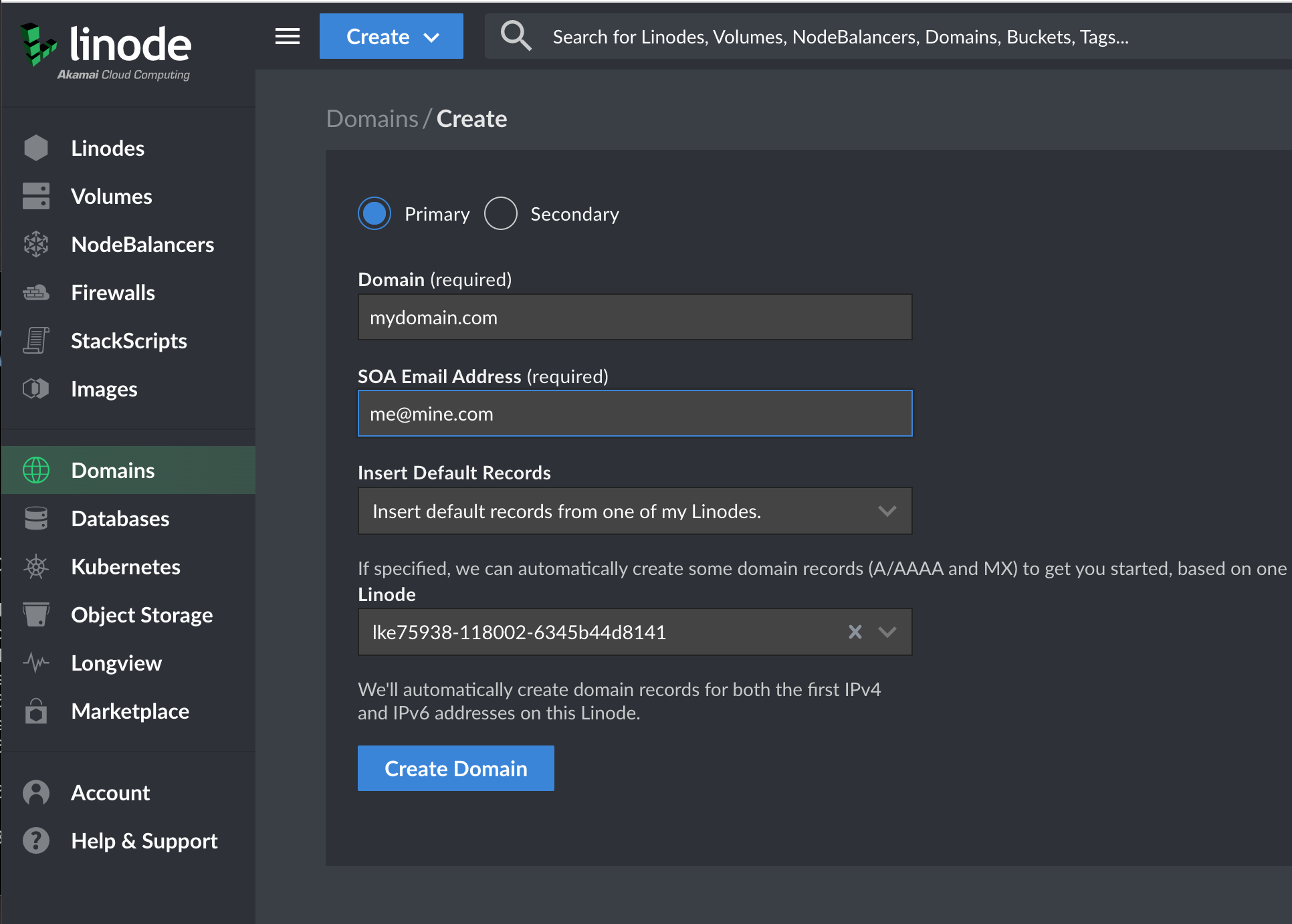Click the NodeBalancers icon
1292x924 pixels.
point(35,245)
